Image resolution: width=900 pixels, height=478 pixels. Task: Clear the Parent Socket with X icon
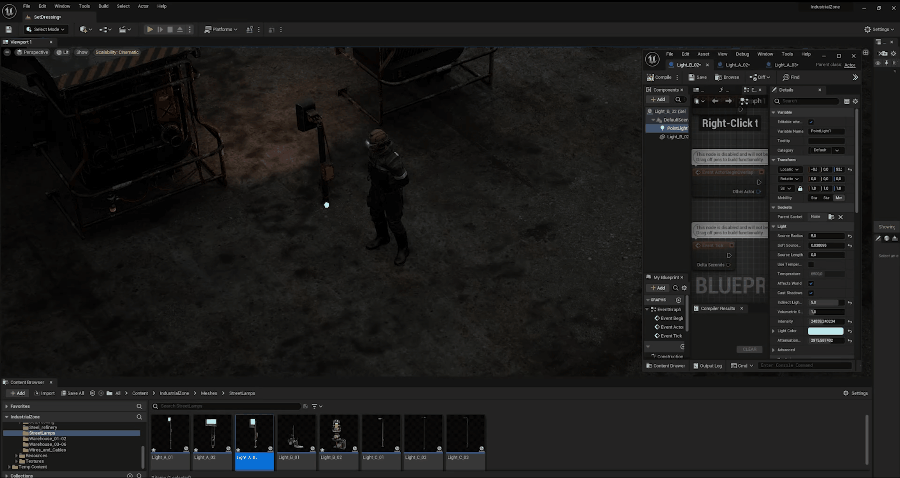point(841,217)
